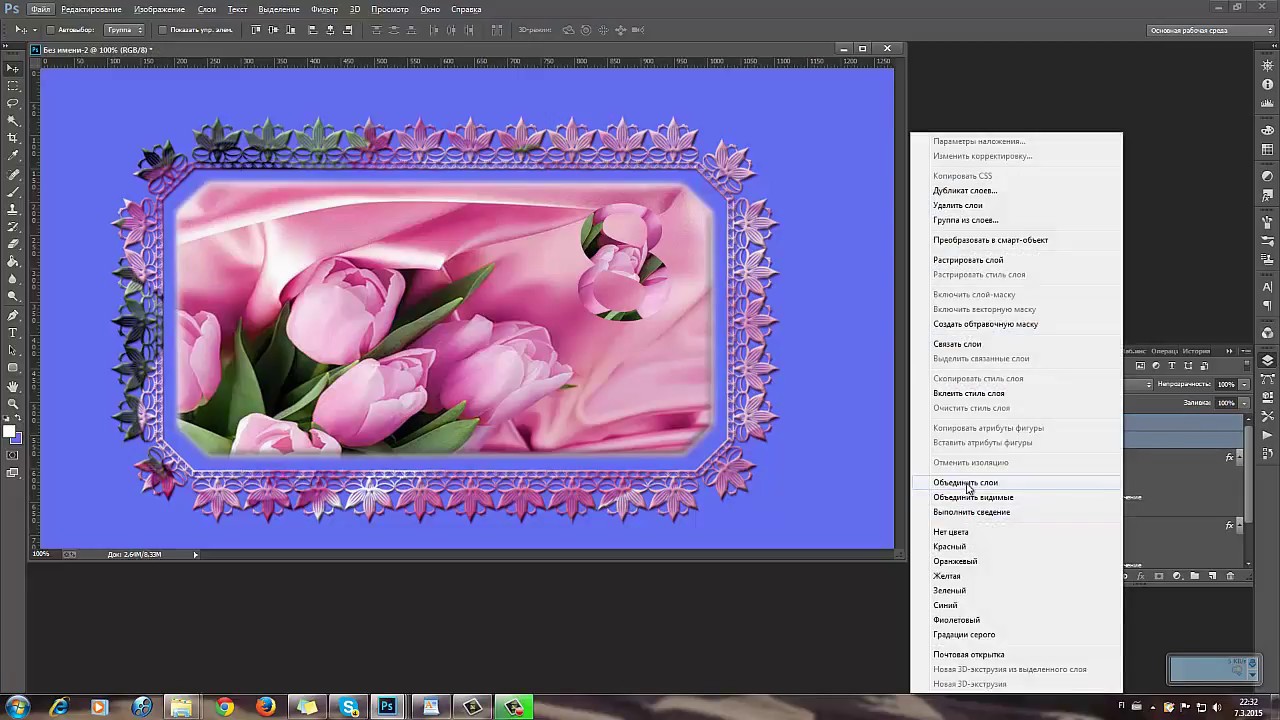Select the History Brush tool
The image size is (1280, 720).
13,227
